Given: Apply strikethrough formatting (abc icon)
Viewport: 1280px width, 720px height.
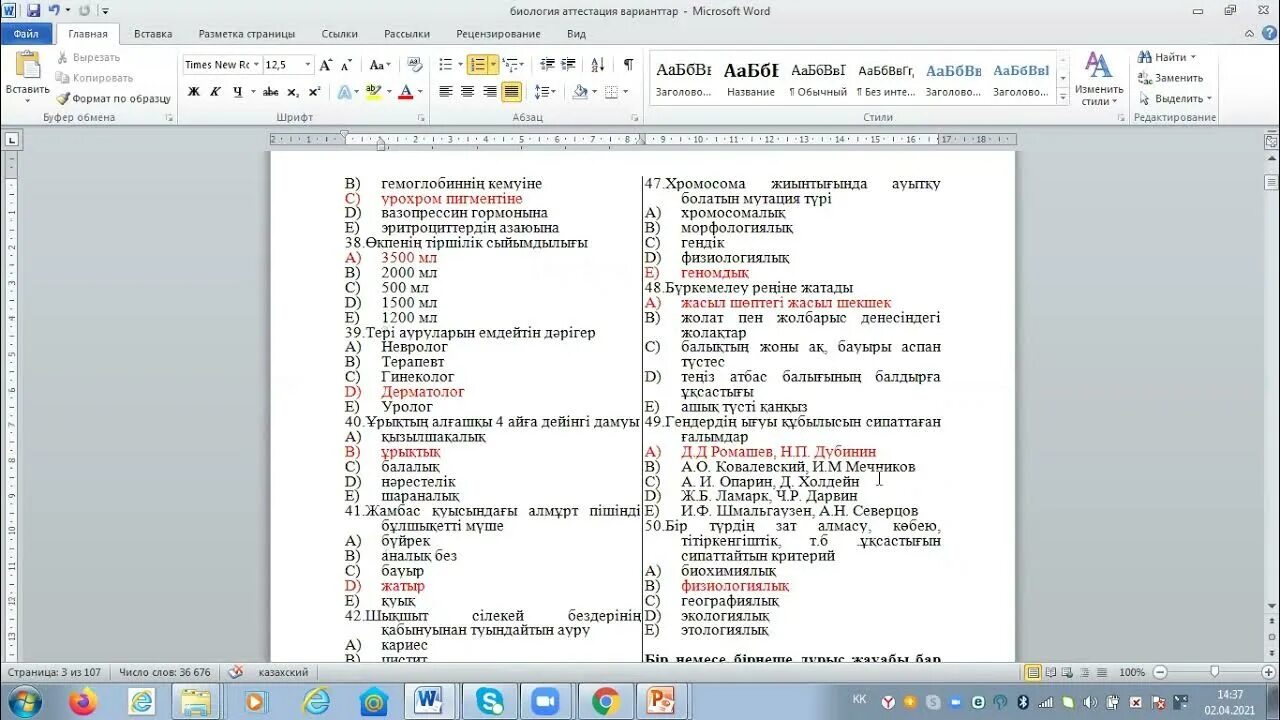Looking at the screenshot, I should 271,92.
